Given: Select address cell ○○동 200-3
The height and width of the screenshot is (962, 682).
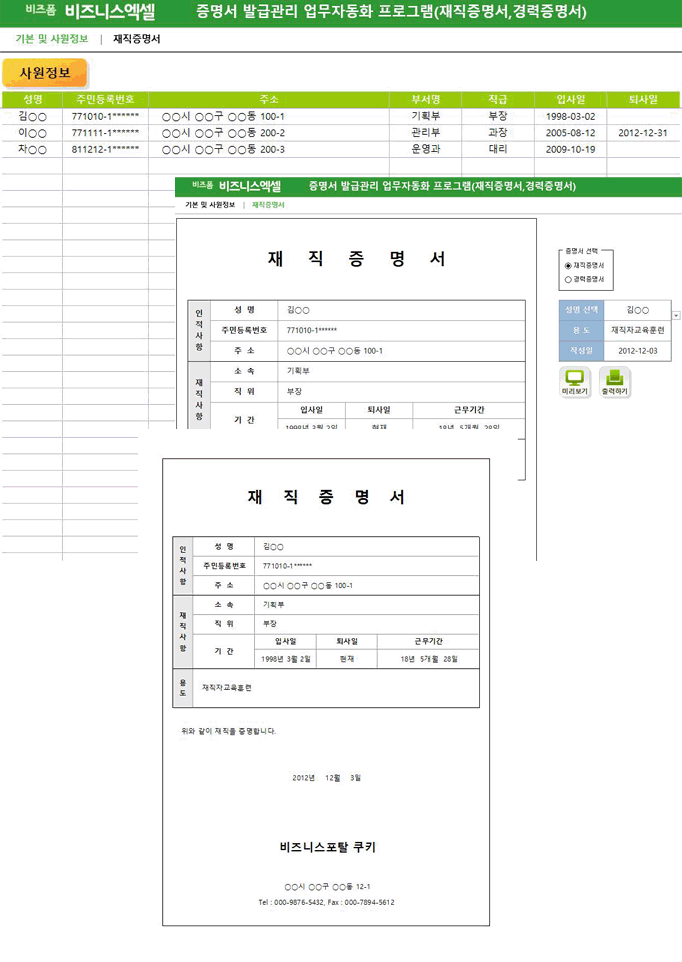Looking at the screenshot, I should coord(269,149).
